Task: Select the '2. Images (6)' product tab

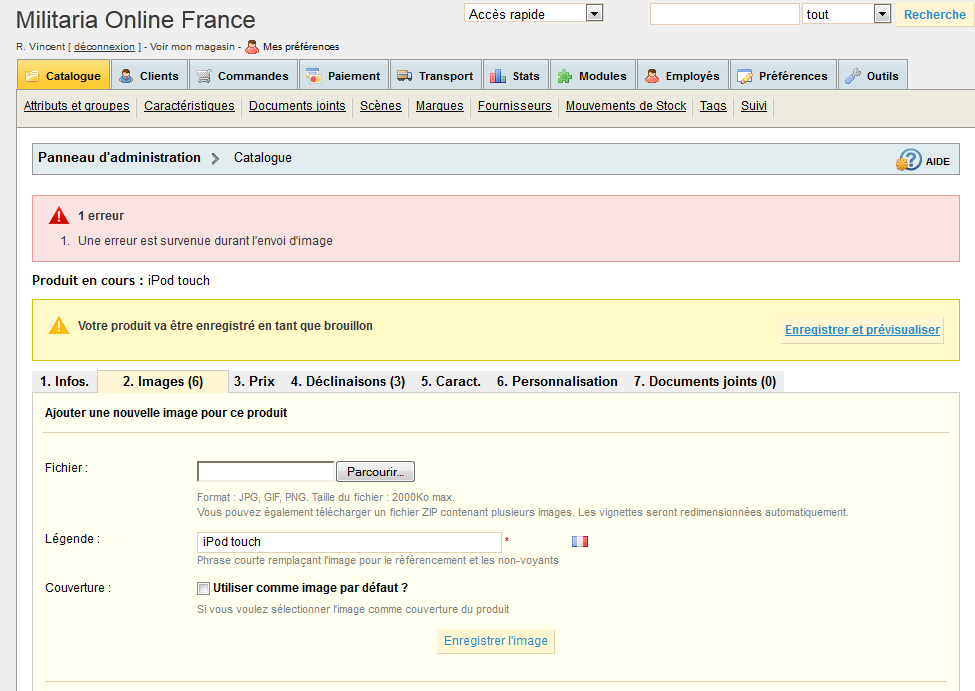Action: coord(163,381)
